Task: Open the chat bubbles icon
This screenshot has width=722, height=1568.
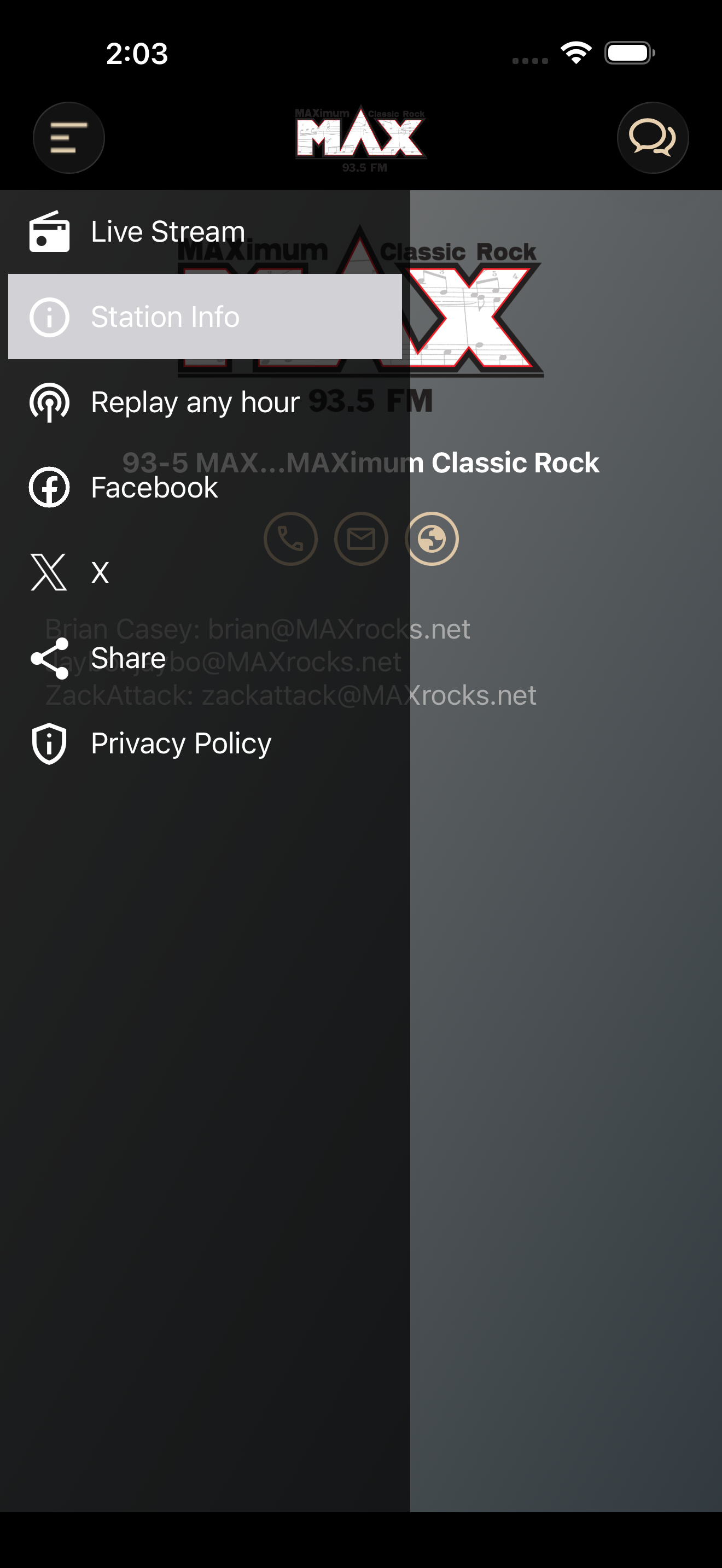Action: (x=653, y=138)
